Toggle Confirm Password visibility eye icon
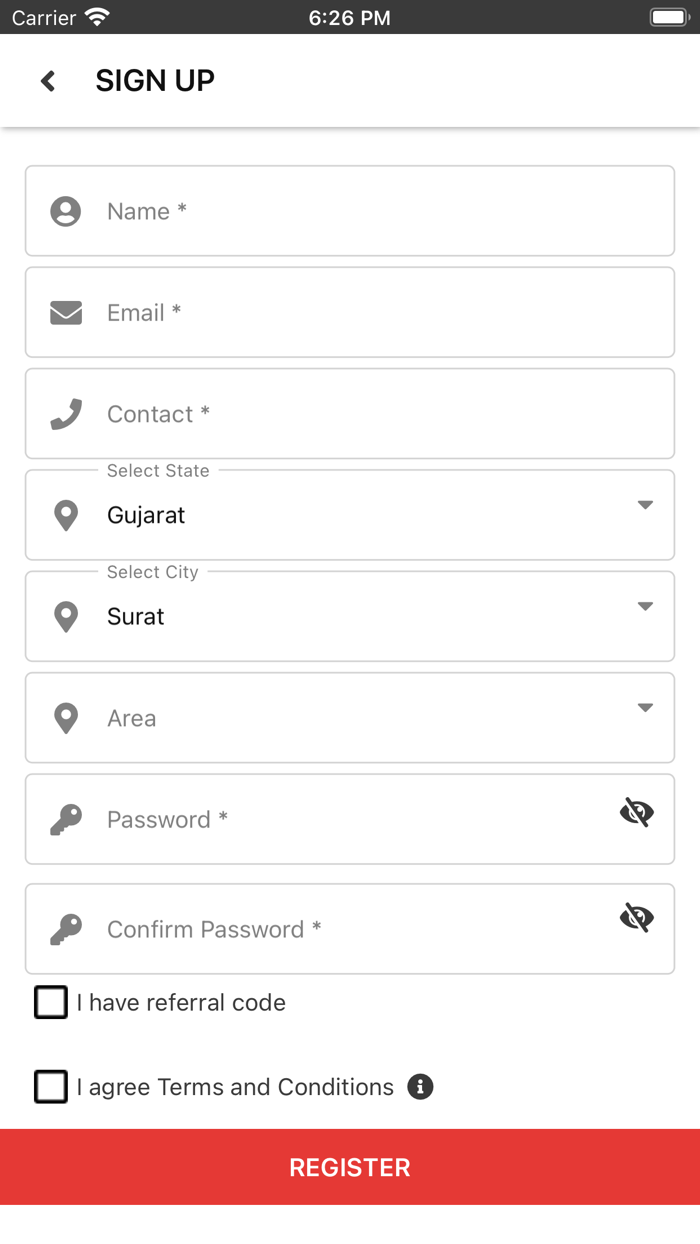 click(x=636, y=917)
